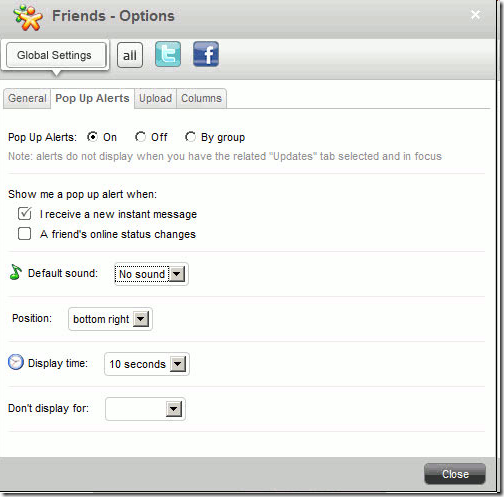Open the Don't display for dropdown

click(145, 409)
